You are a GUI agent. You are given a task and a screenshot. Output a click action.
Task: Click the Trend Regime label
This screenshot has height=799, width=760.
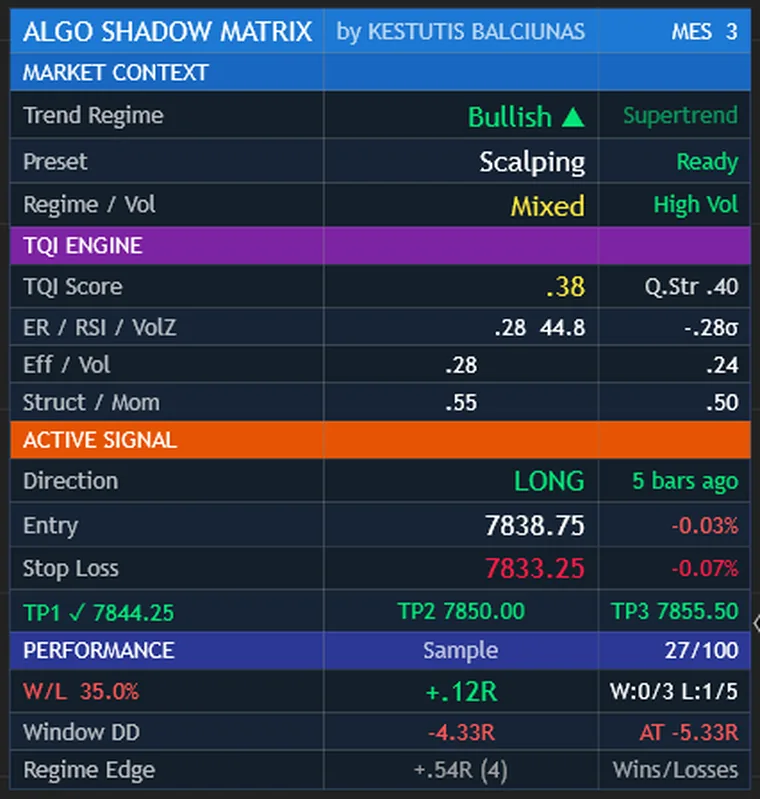[93, 115]
